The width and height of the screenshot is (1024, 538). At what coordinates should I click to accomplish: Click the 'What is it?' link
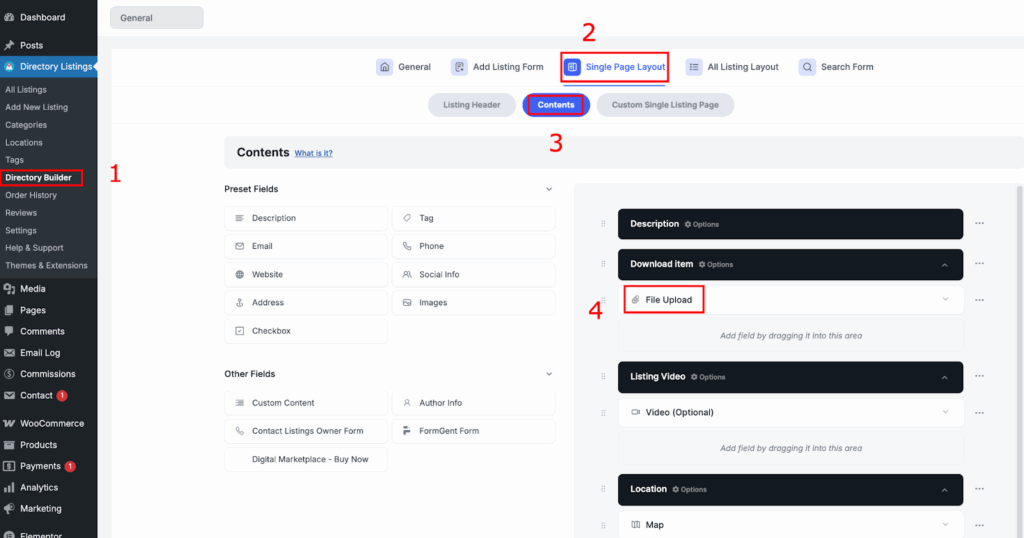tap(313, 154)
